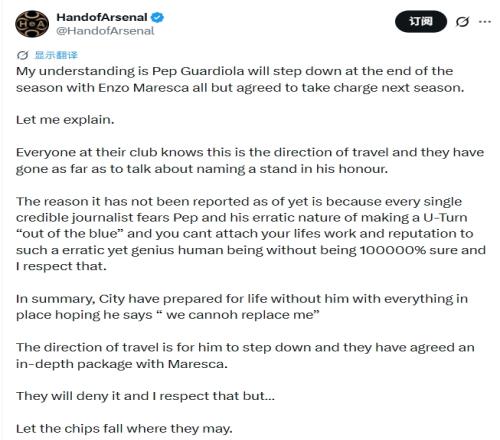The height and width of the screenshot is (440, 500).
Task: Open the three-dot more options menu
Action: pos(485,22)
